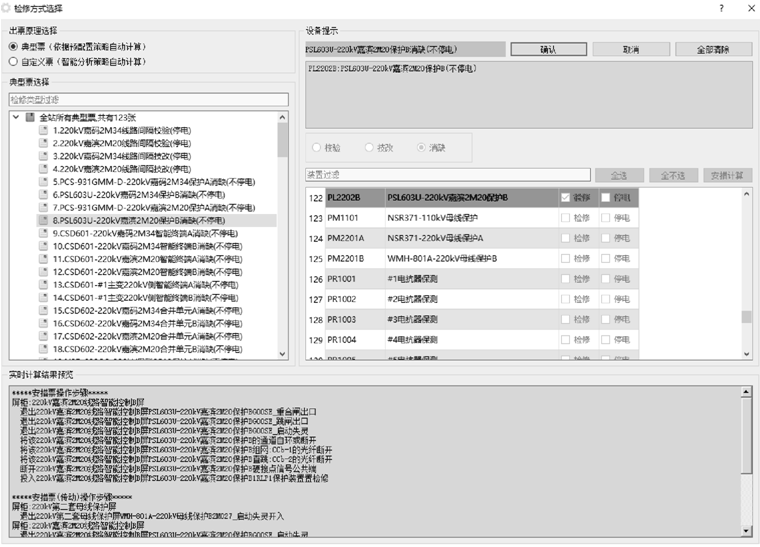Click down arrow of result preview scrollbar
This screenshot has width=760, height=547.
click(x=746, y=531)
